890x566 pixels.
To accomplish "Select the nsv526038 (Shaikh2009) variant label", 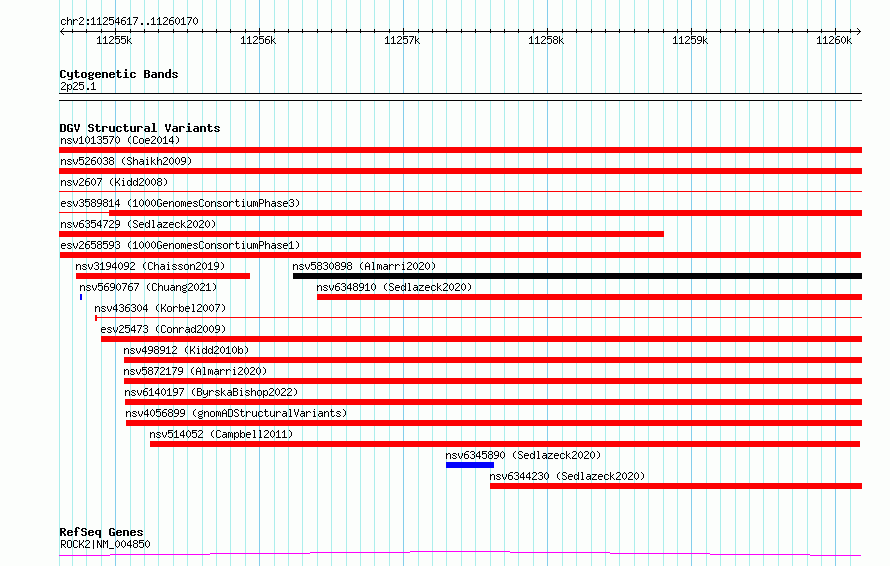I will tap(126, 161).
